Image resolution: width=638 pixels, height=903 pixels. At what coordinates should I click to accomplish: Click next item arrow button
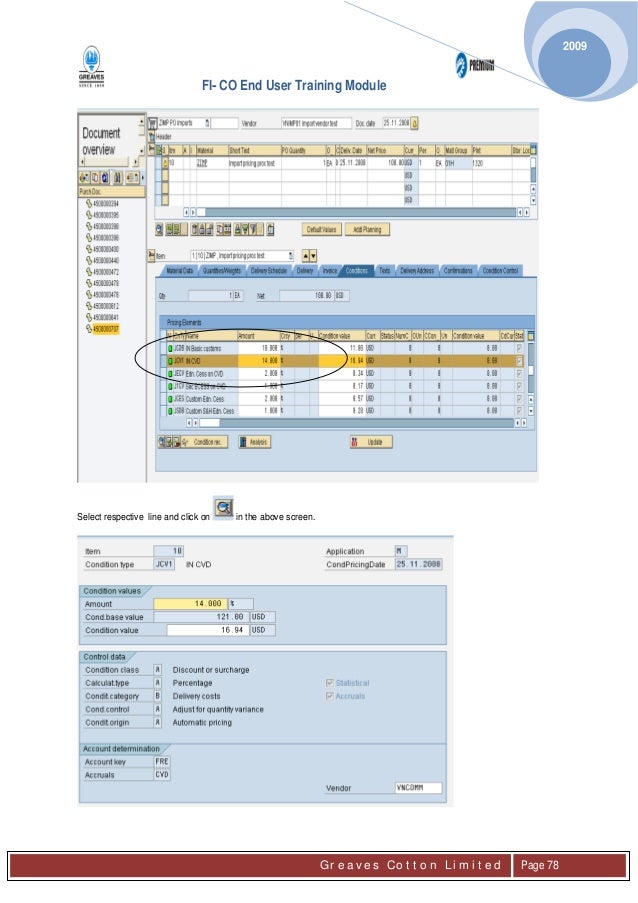[x=313, y=256]
